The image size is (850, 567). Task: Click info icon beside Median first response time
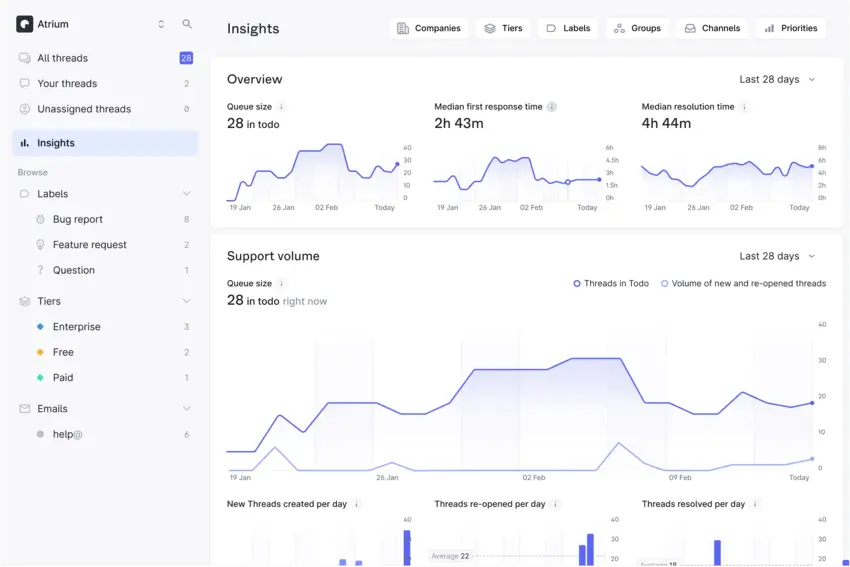tap(552, 107)
